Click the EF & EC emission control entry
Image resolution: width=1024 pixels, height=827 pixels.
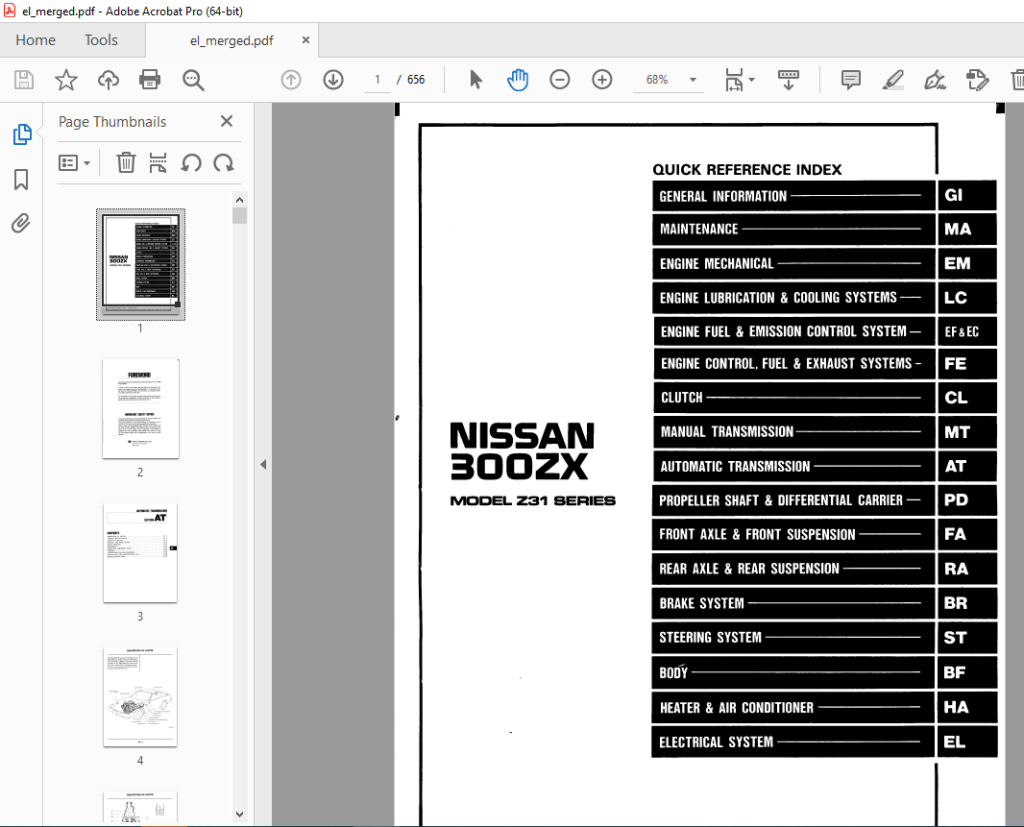(825, 331)
